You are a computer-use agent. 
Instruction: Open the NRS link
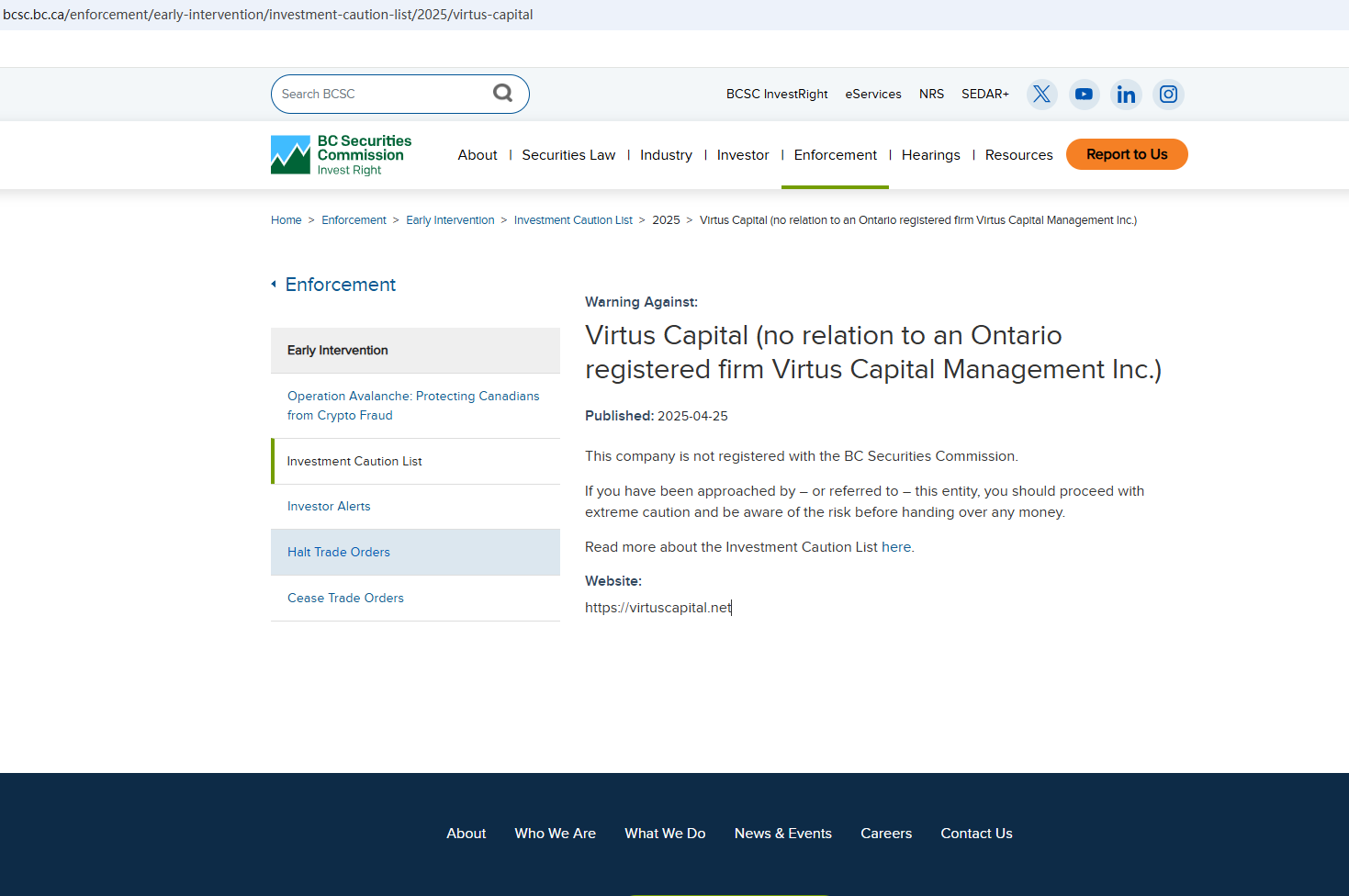click(931, 94)
